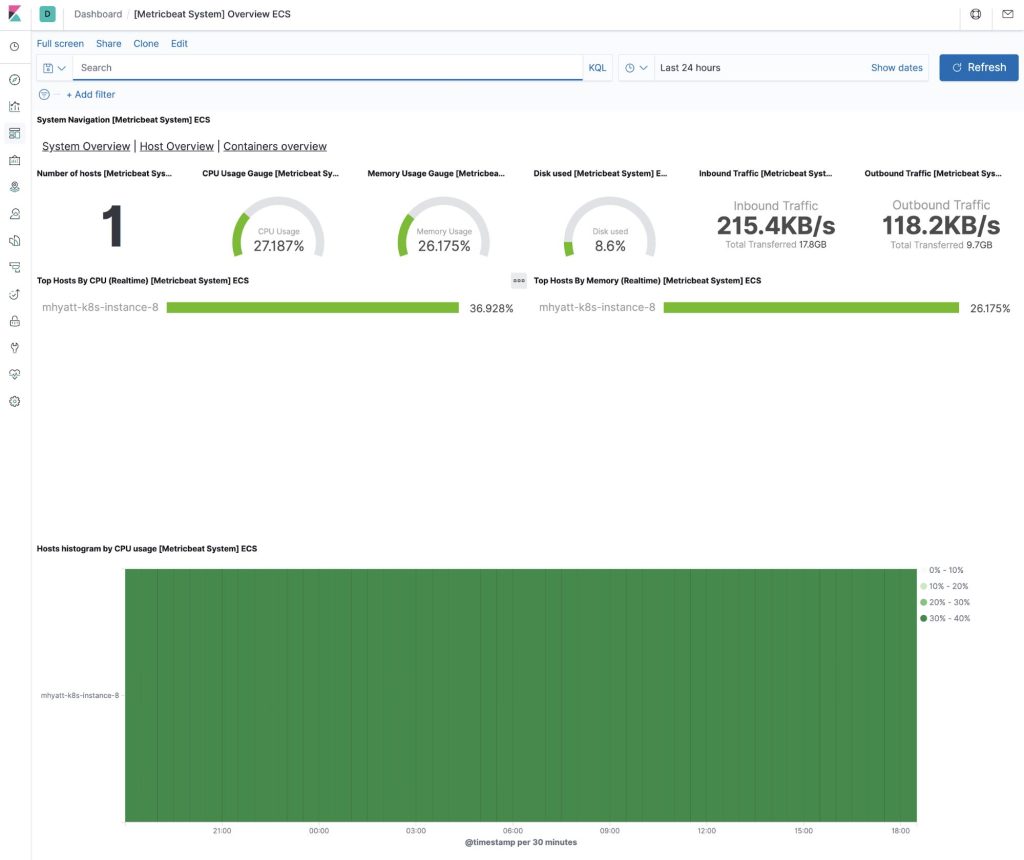Click the CPU Usage gauge
Viewport: 1024px width, 860px height.
[278, 227]
